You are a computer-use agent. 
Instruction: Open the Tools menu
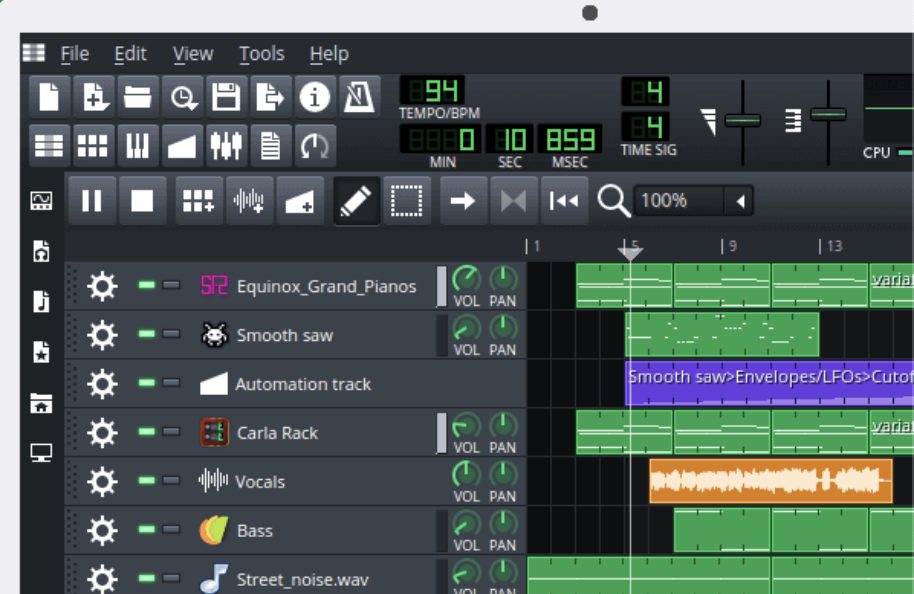(x=261, y=54)
